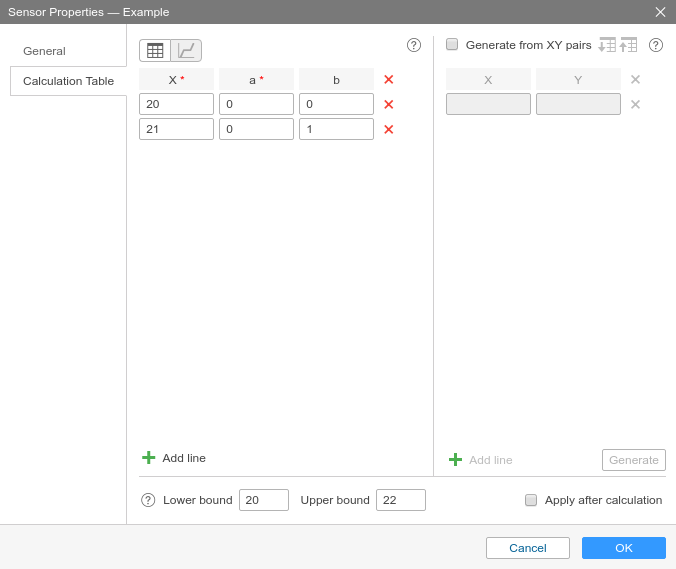This screenshot has width=676, height=569.
Task: Enable Generate from XY pairs checkbox
Action: point(452,44)
